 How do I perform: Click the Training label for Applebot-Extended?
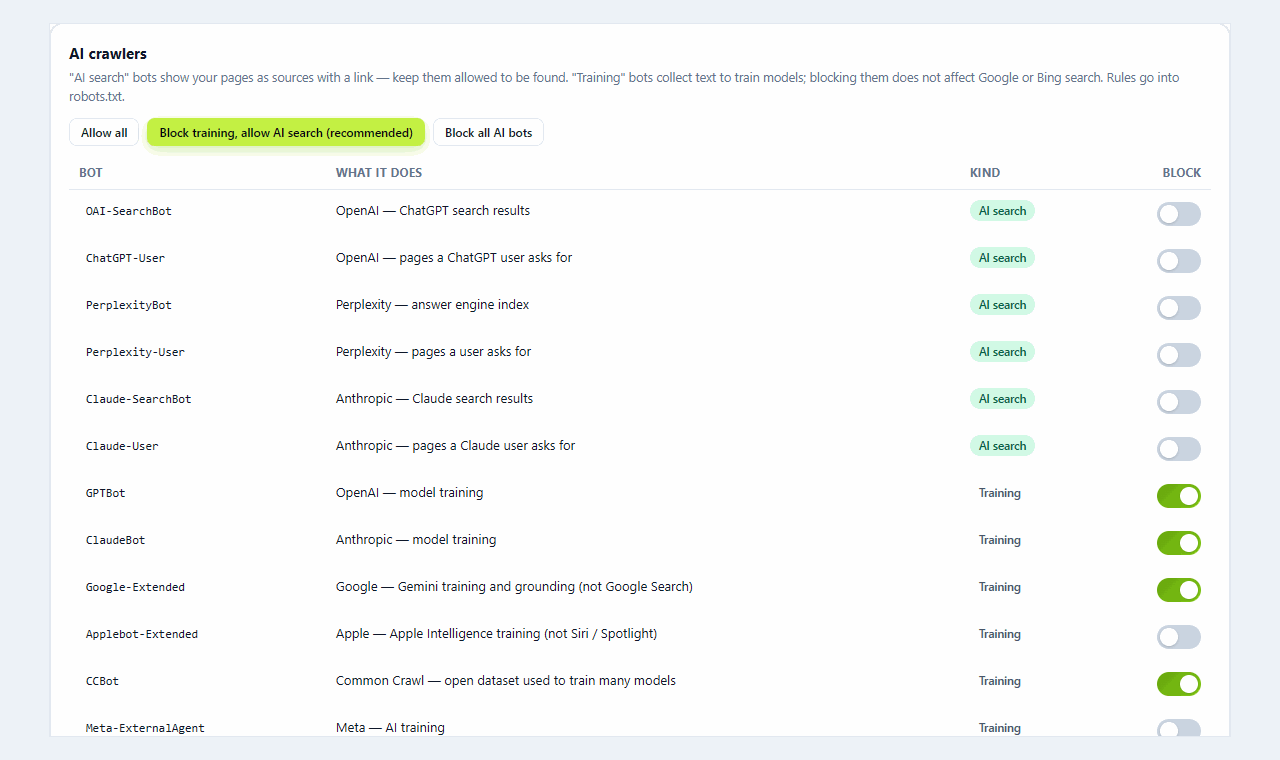point(999,634)
